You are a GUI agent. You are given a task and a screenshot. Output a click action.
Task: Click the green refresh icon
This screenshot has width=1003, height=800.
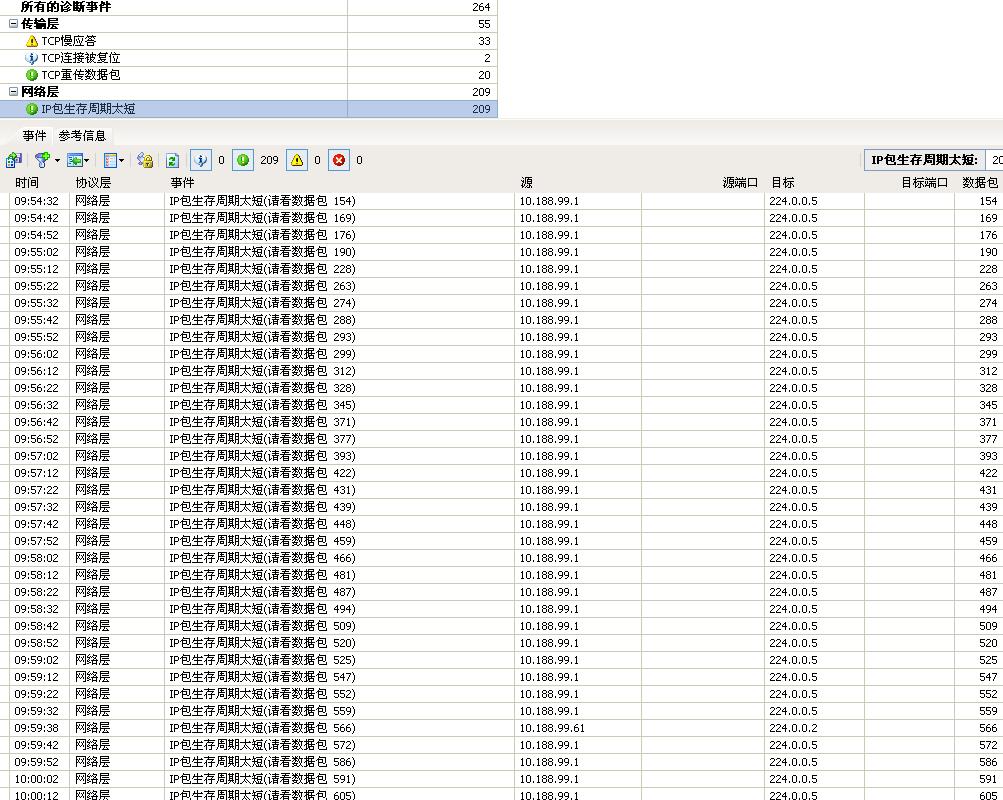[x=172, y=160]
